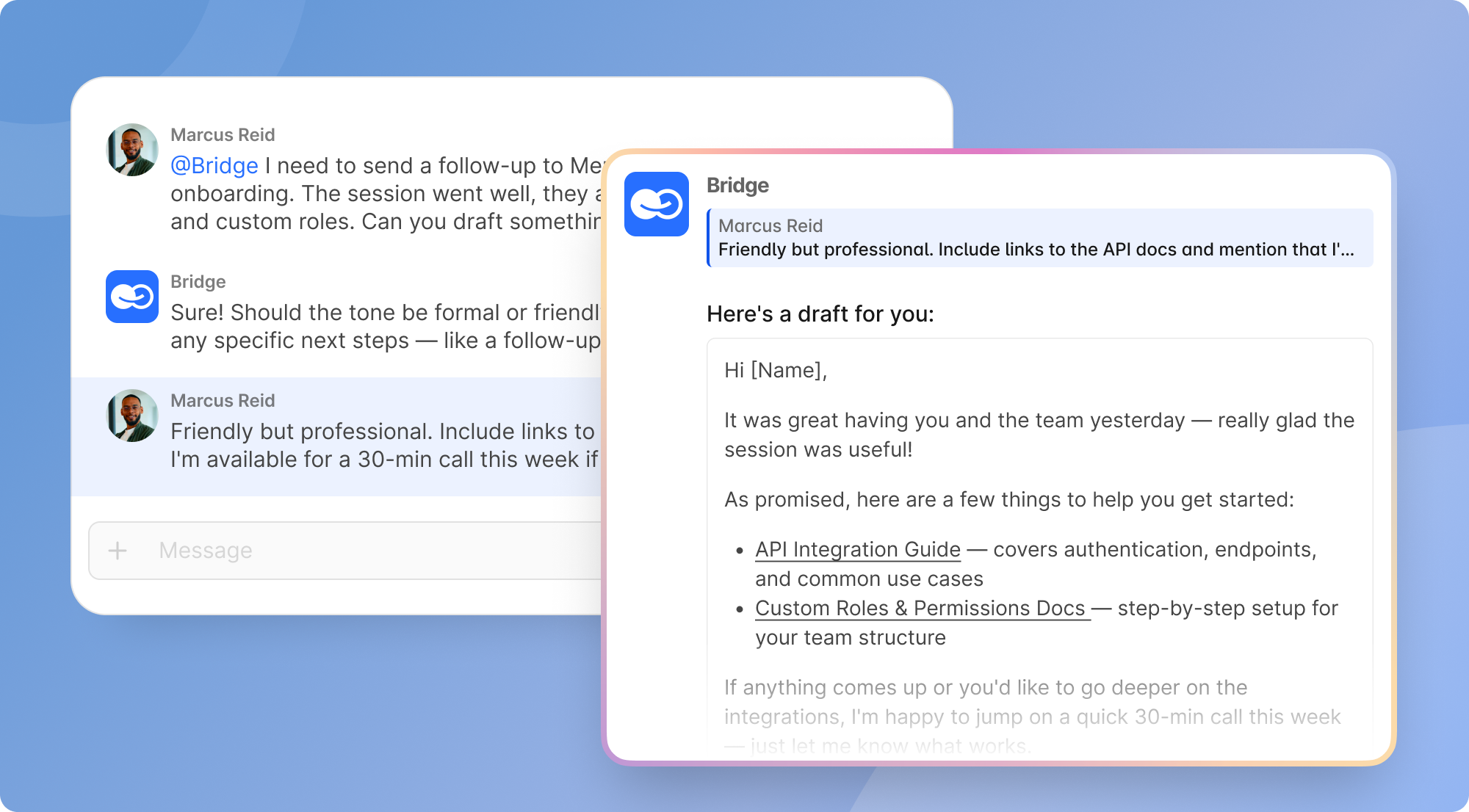Click 'If anything comes up' paragraph

click(1033, 717)
